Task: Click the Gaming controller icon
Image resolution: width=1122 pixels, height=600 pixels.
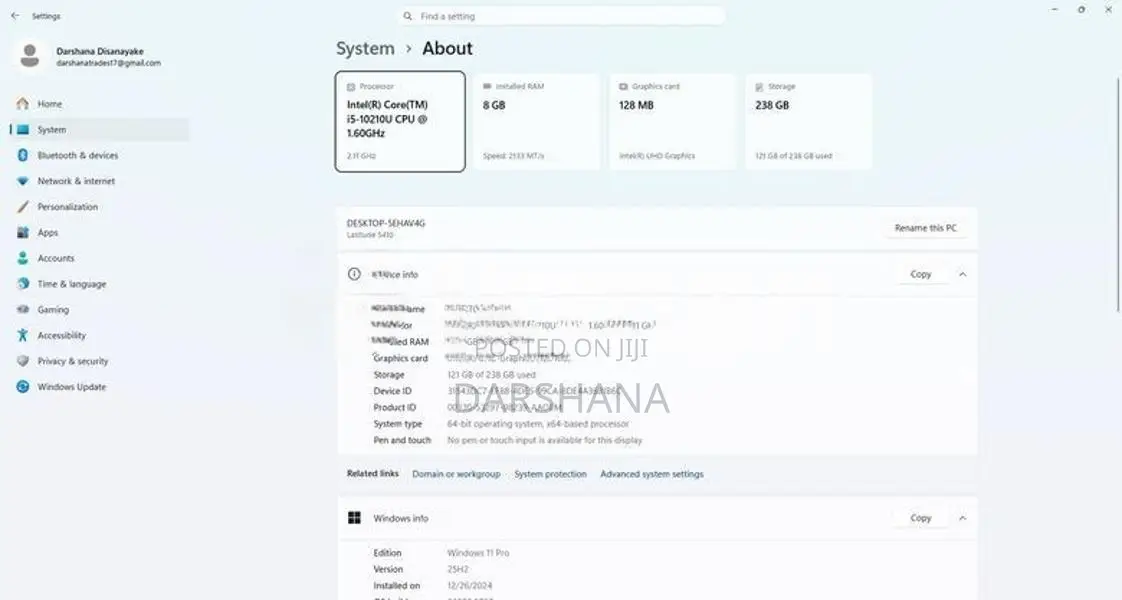Action: (23, 310)
